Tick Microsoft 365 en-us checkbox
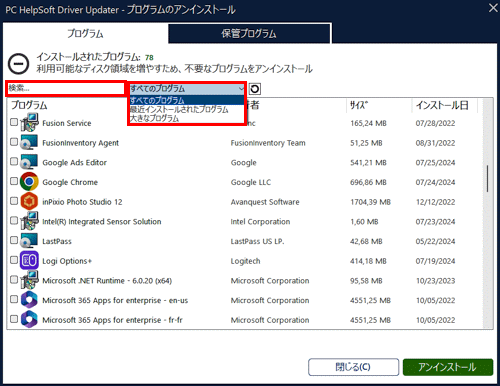Image resolution: width=500 pixels, height=386 pixels. pos(14,299)
